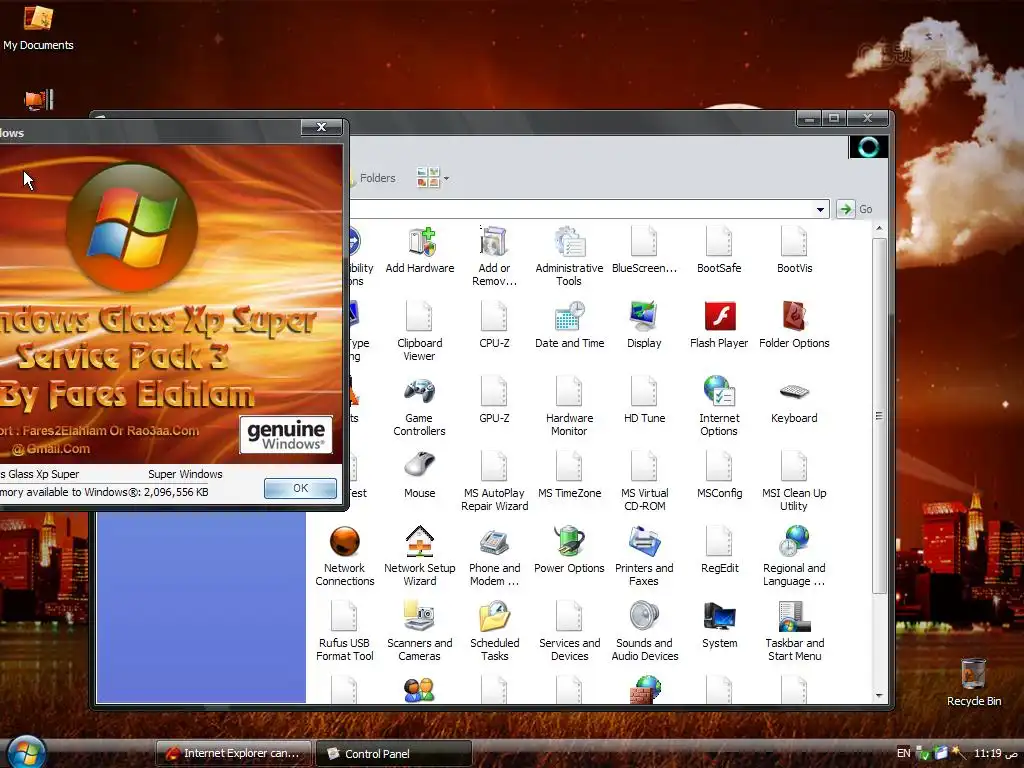The height and width of the screenshot is (768, 1024).
Task: Open the System applet
Action: pos(719,625)
